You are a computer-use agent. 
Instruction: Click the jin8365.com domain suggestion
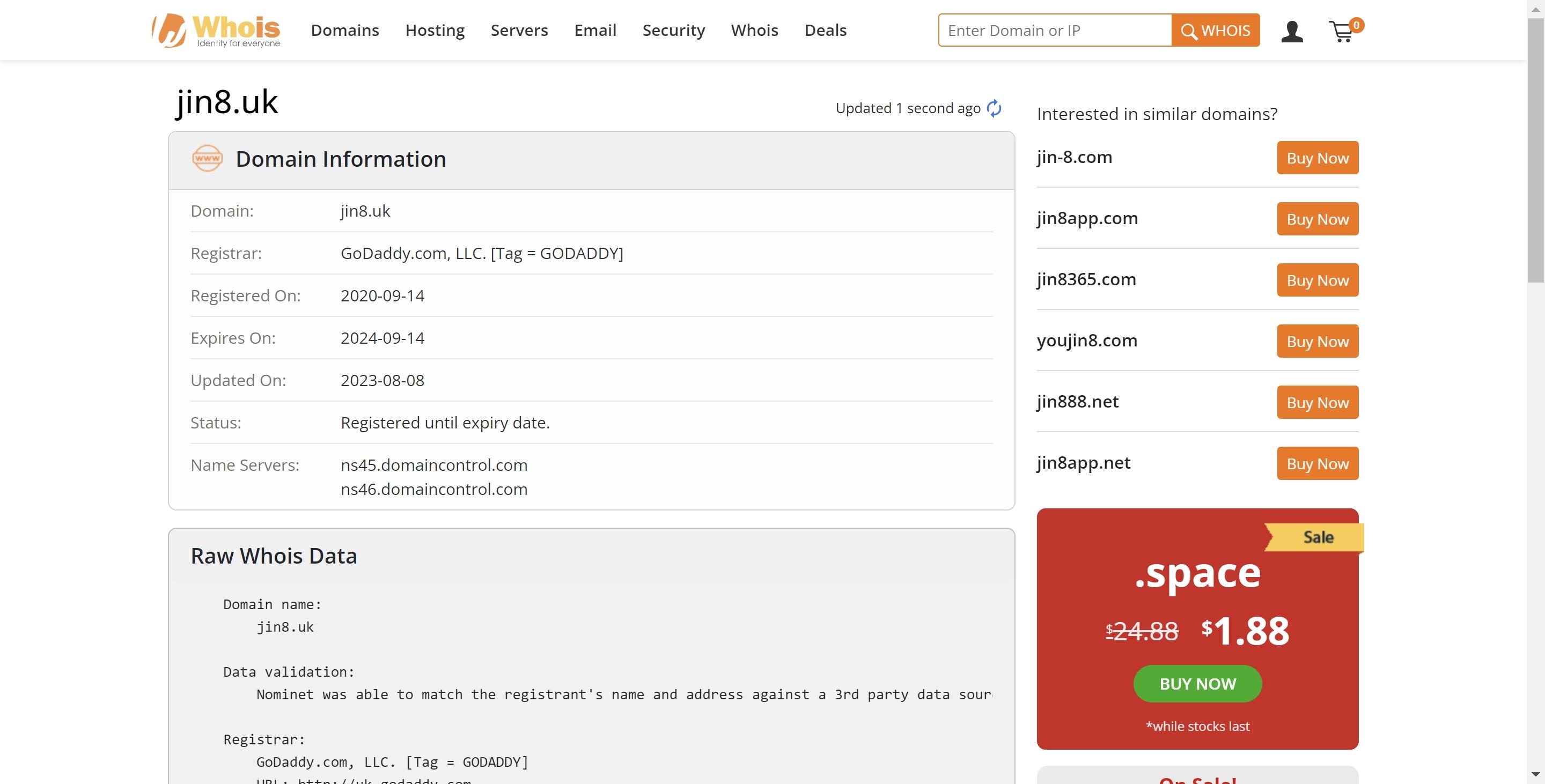point(1087,279)
